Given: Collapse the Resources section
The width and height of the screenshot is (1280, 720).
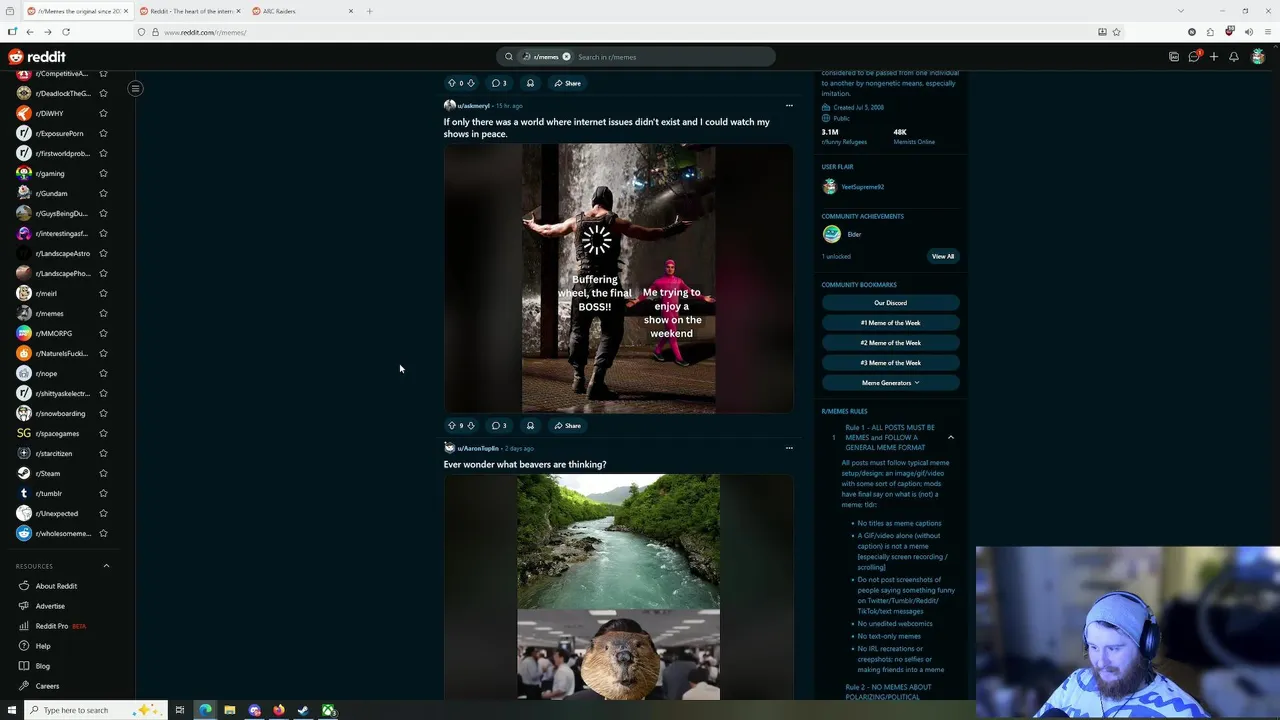Looking at the screenshot, I should [x=106, y=566].
